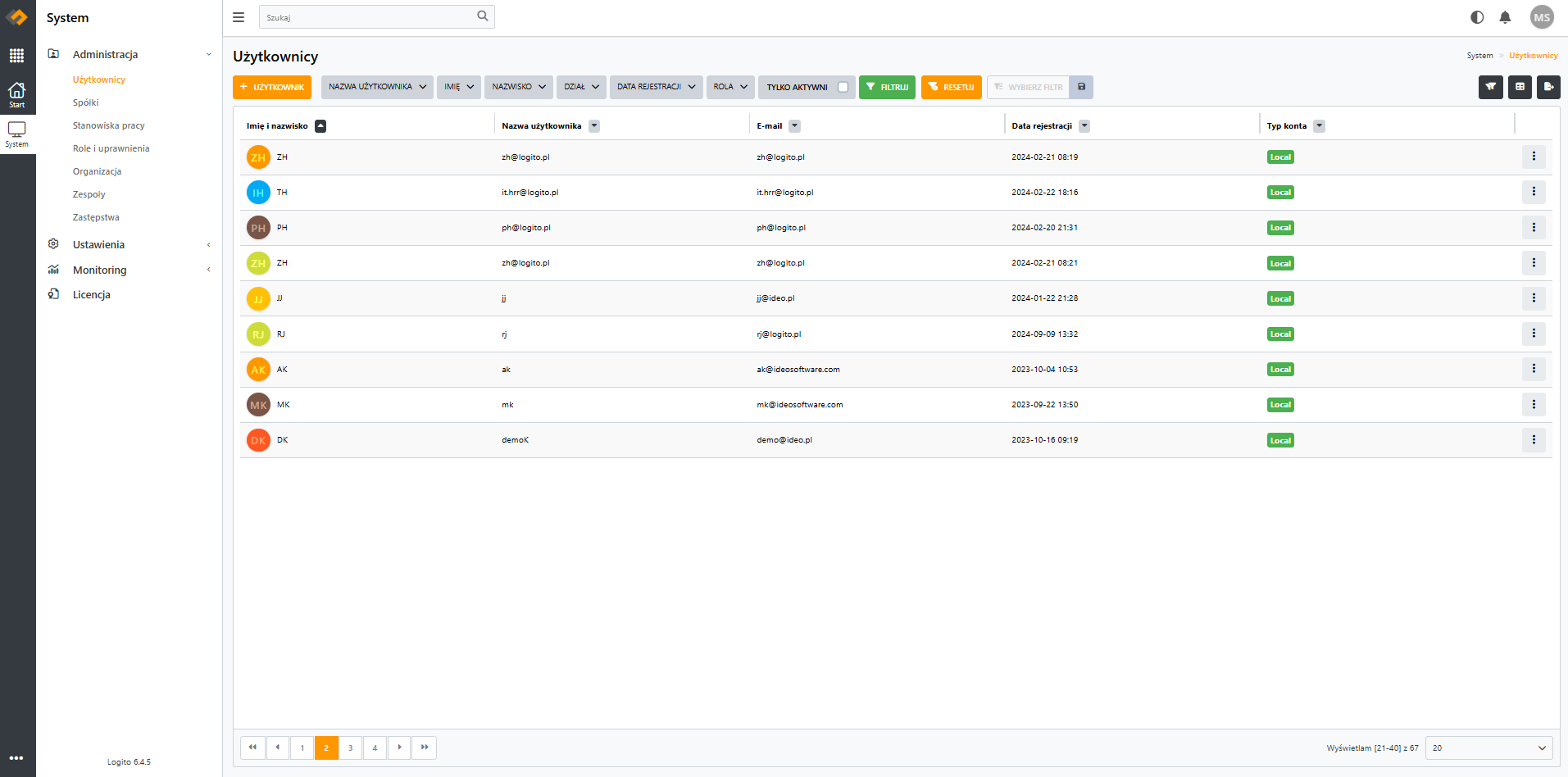Open row actions menu for rj@logito.pl

[1534, 334]
